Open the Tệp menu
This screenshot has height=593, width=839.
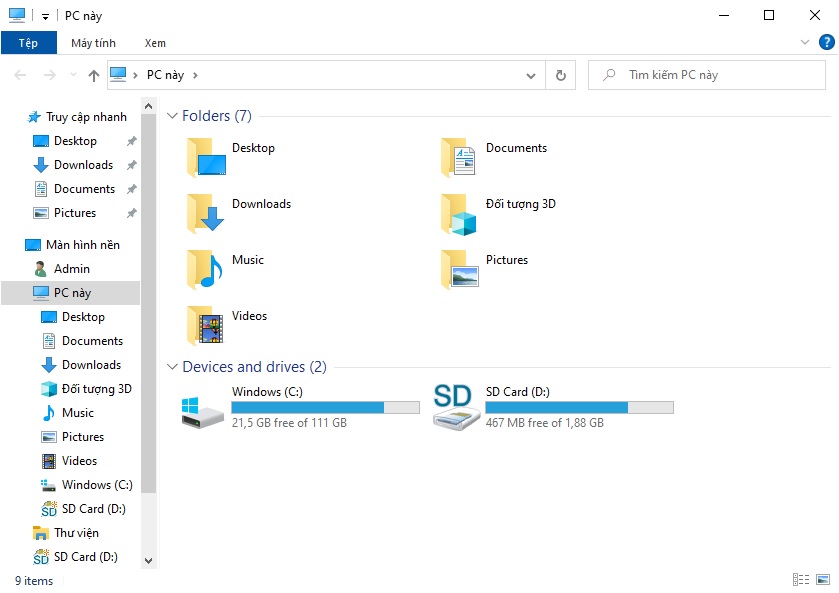(x=29, y=43)
